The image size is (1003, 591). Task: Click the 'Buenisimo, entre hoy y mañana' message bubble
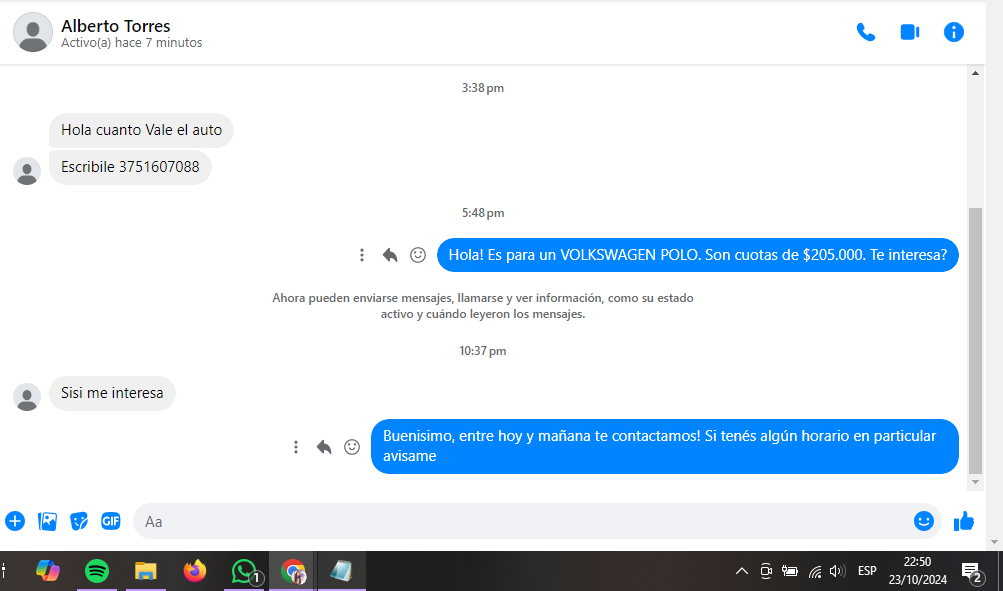(665, 446)
